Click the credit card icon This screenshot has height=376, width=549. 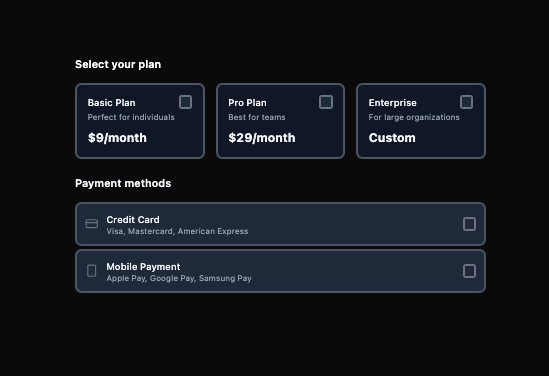point(92,224)
